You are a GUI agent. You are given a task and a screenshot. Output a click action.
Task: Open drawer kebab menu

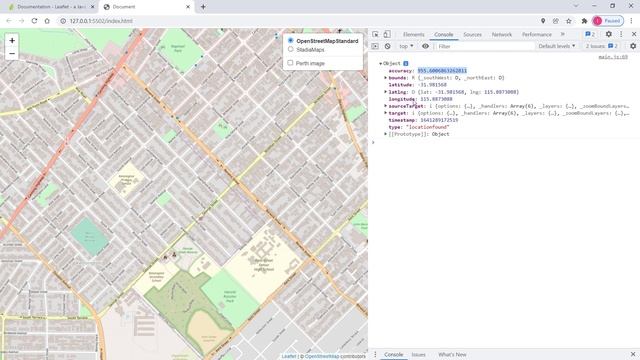375,354
